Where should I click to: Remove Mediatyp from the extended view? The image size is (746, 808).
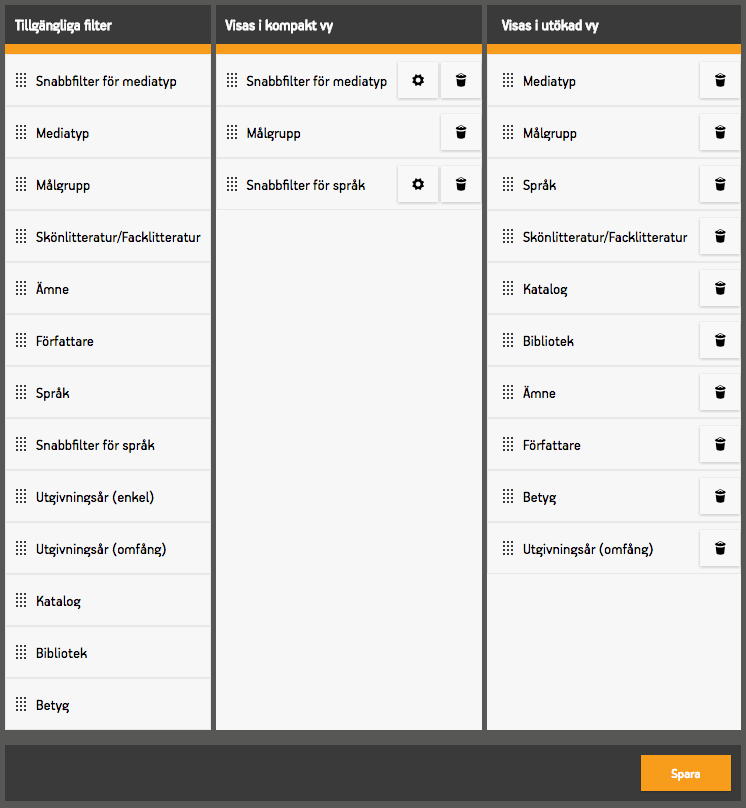pos(720,81)
